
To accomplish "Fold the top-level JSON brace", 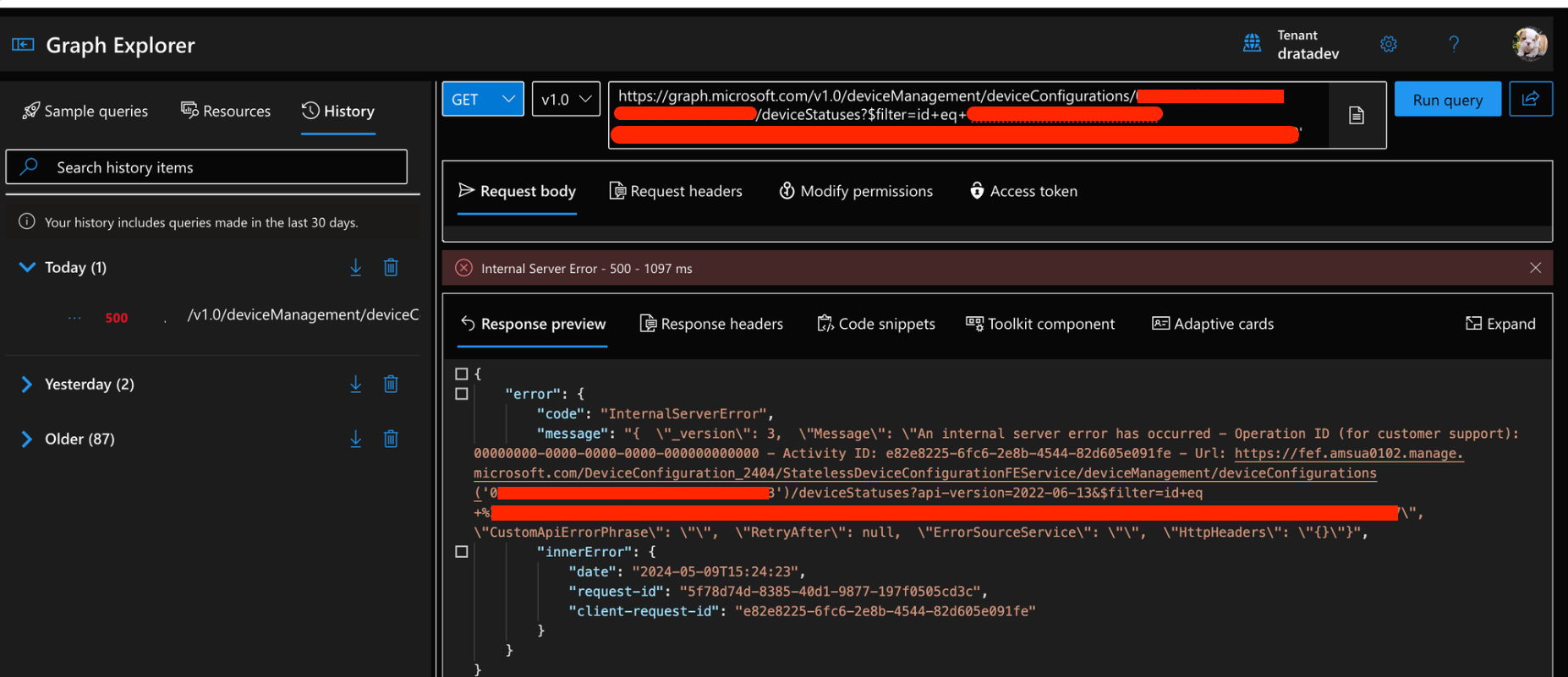I will 461,374.
